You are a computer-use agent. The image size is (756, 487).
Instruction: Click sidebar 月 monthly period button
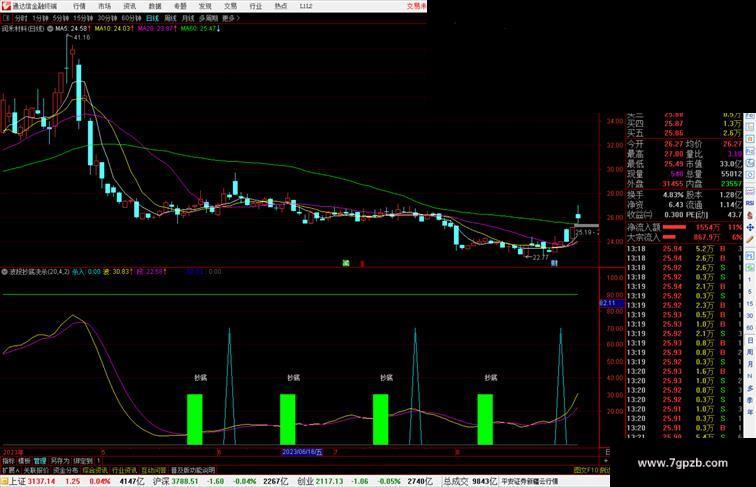coord(750,365)
